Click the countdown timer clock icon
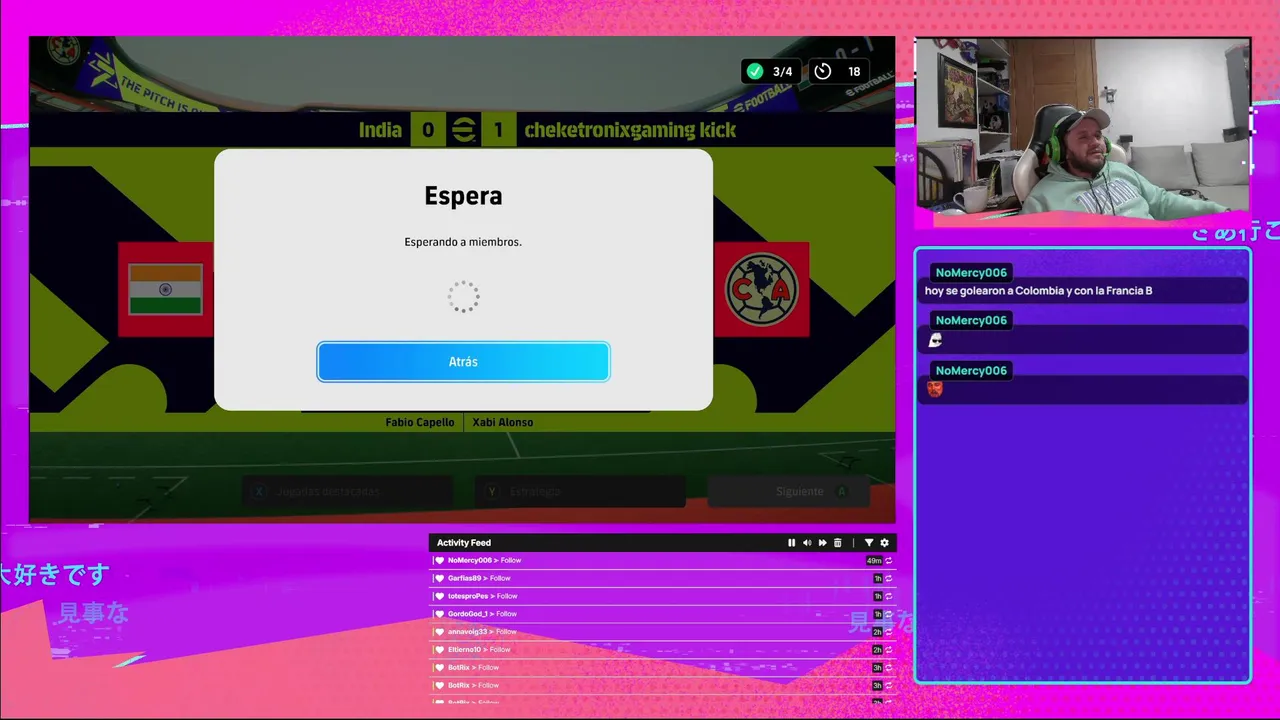Image resolution: width=1280 pixels, height=720 pixels. point(822,71)
